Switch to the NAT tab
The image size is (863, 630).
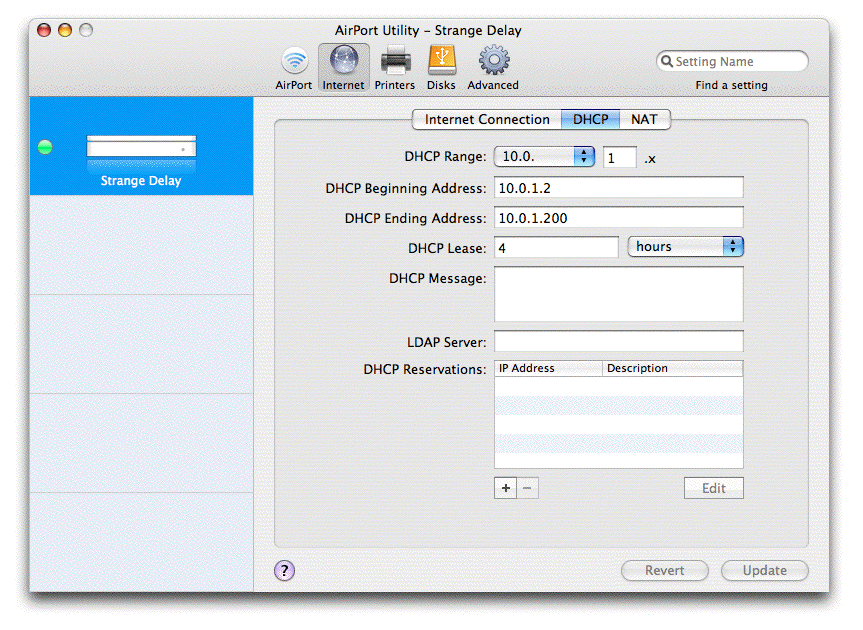(x=644, y=120)
